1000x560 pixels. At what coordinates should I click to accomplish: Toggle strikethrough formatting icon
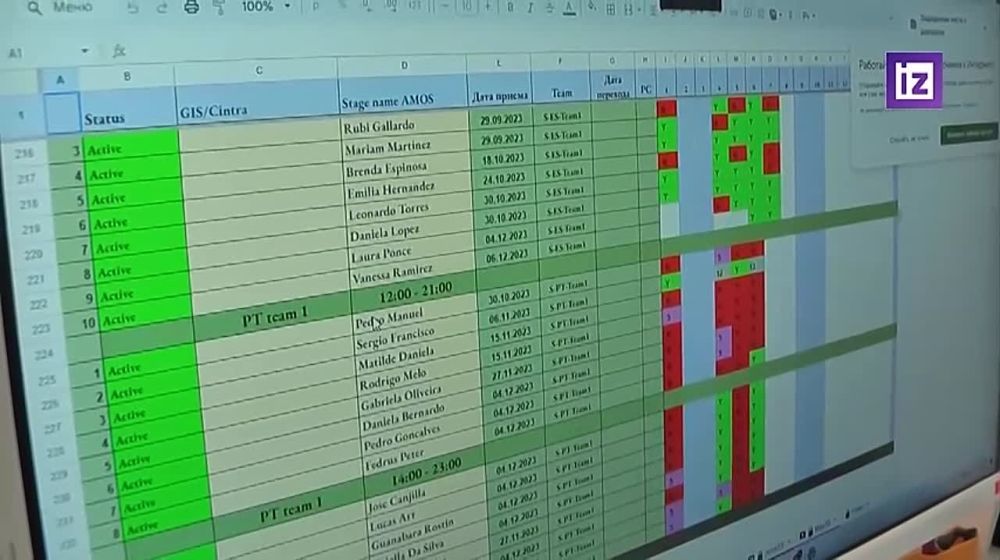[549, 8]
